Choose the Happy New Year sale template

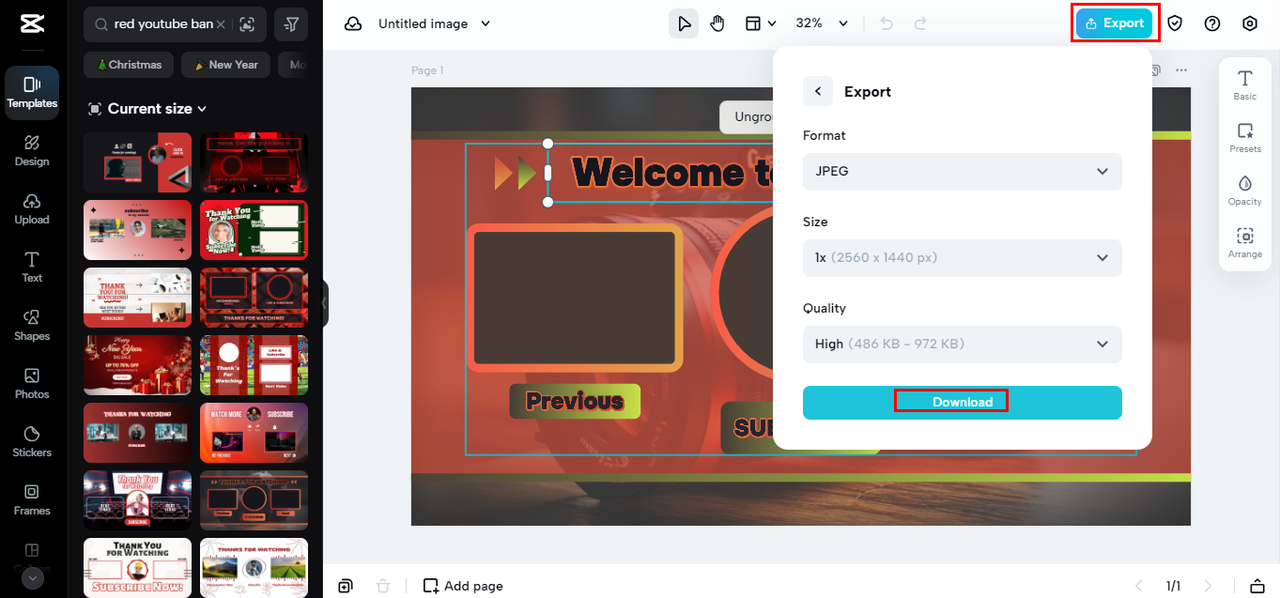click(137, 365)
